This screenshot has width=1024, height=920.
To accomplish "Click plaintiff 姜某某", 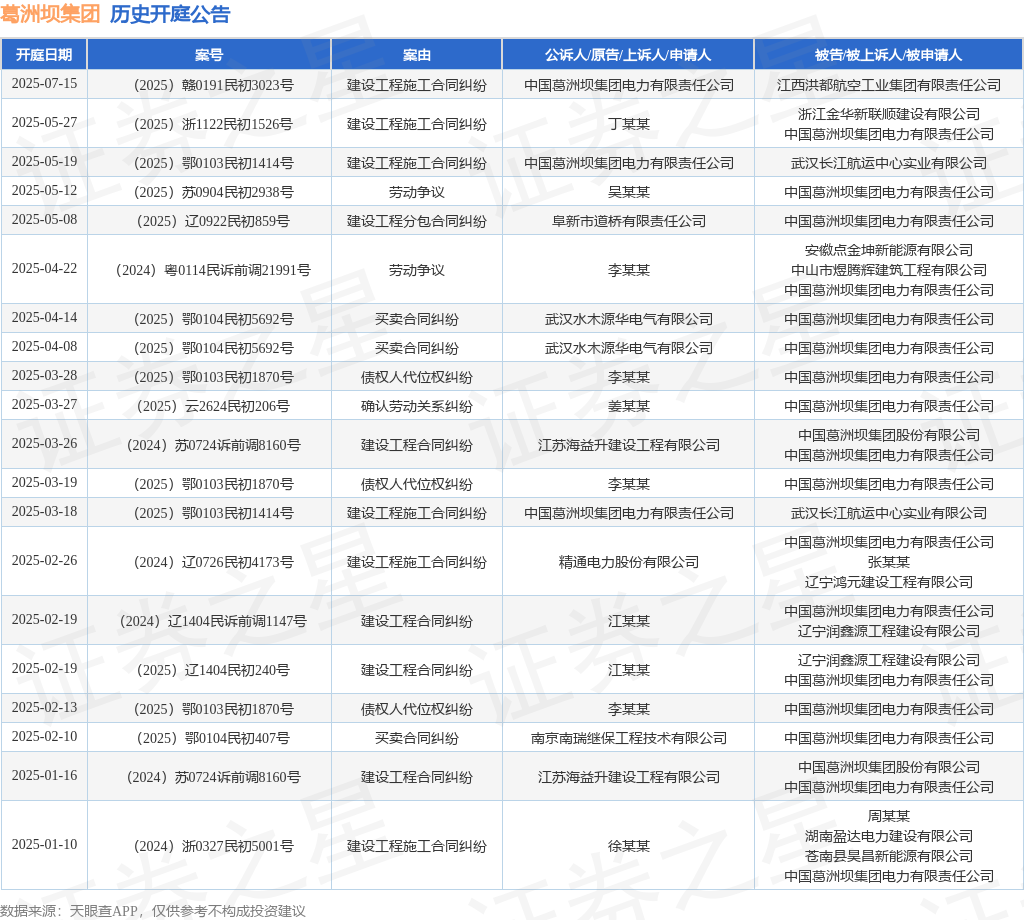I will [629, 406].
